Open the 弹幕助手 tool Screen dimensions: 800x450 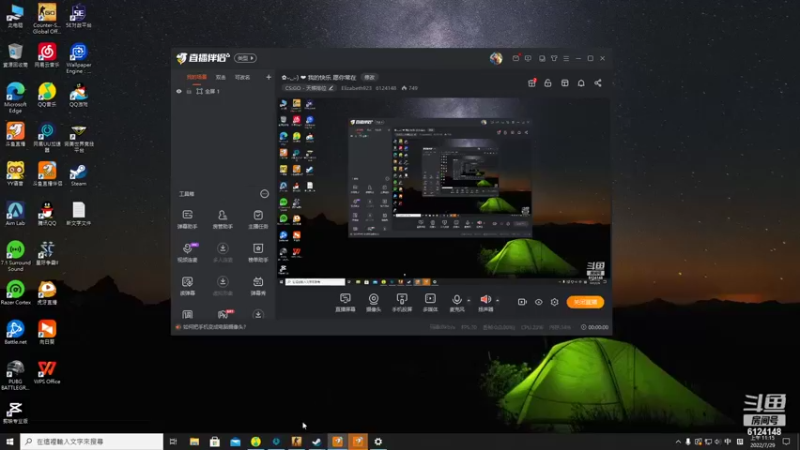click(x=187, y=219)
